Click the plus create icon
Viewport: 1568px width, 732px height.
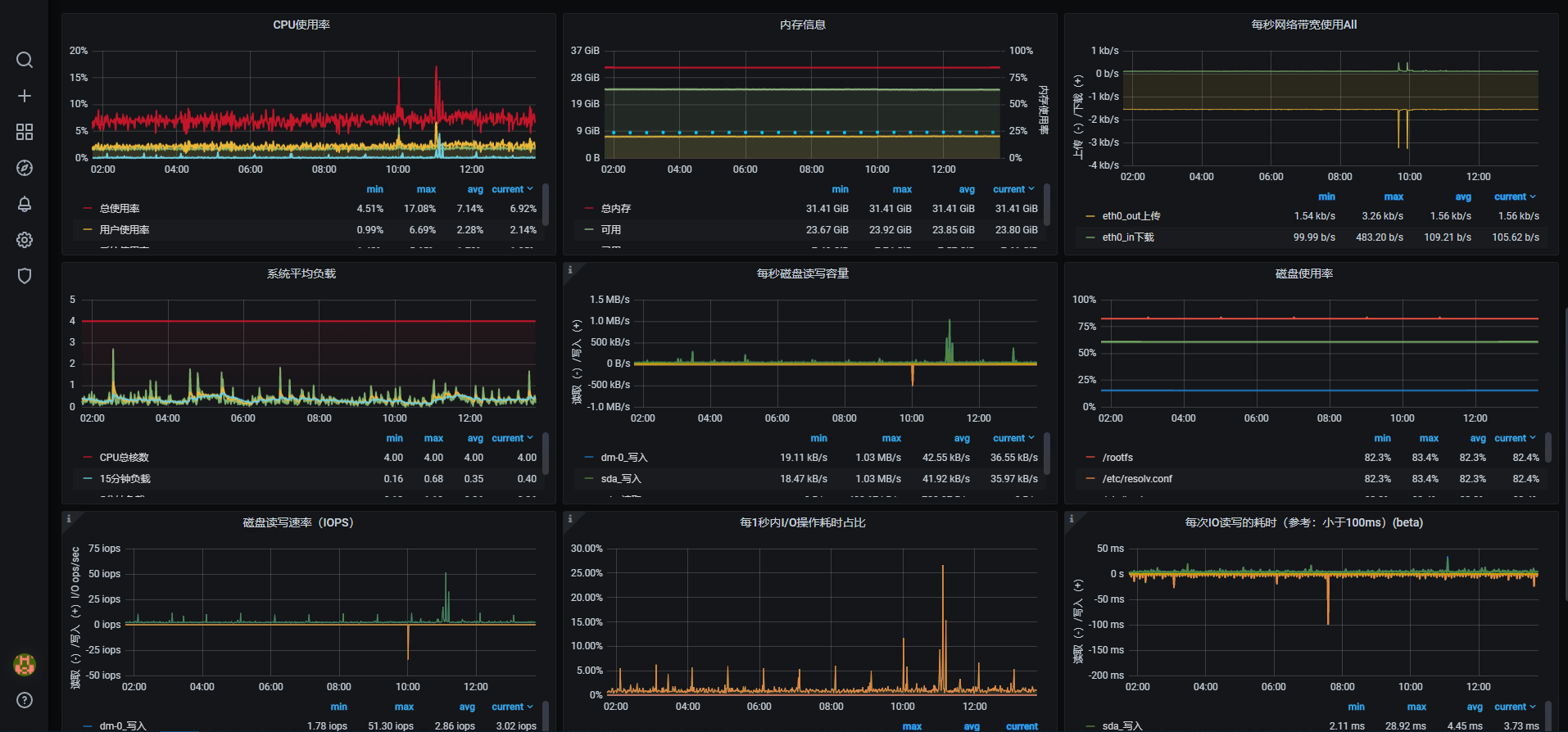tap(25, 96)
